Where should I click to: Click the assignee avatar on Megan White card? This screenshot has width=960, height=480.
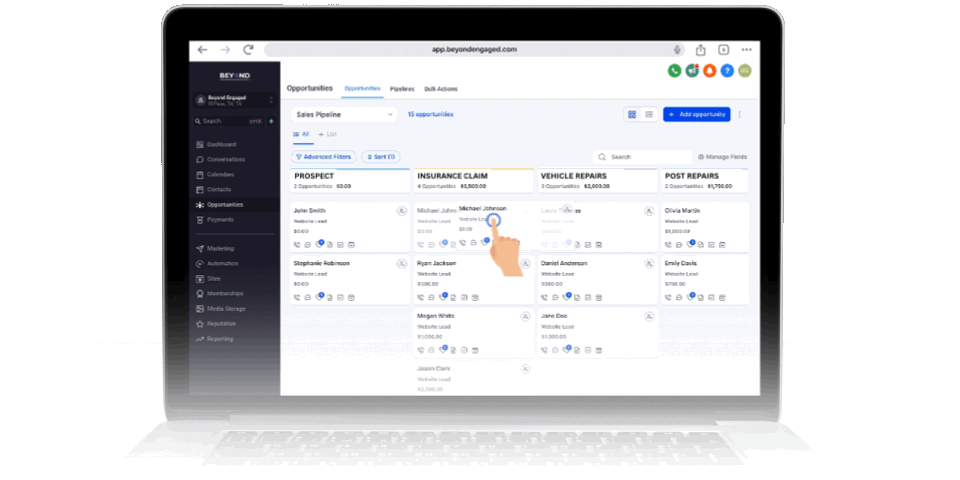point(525,317)
